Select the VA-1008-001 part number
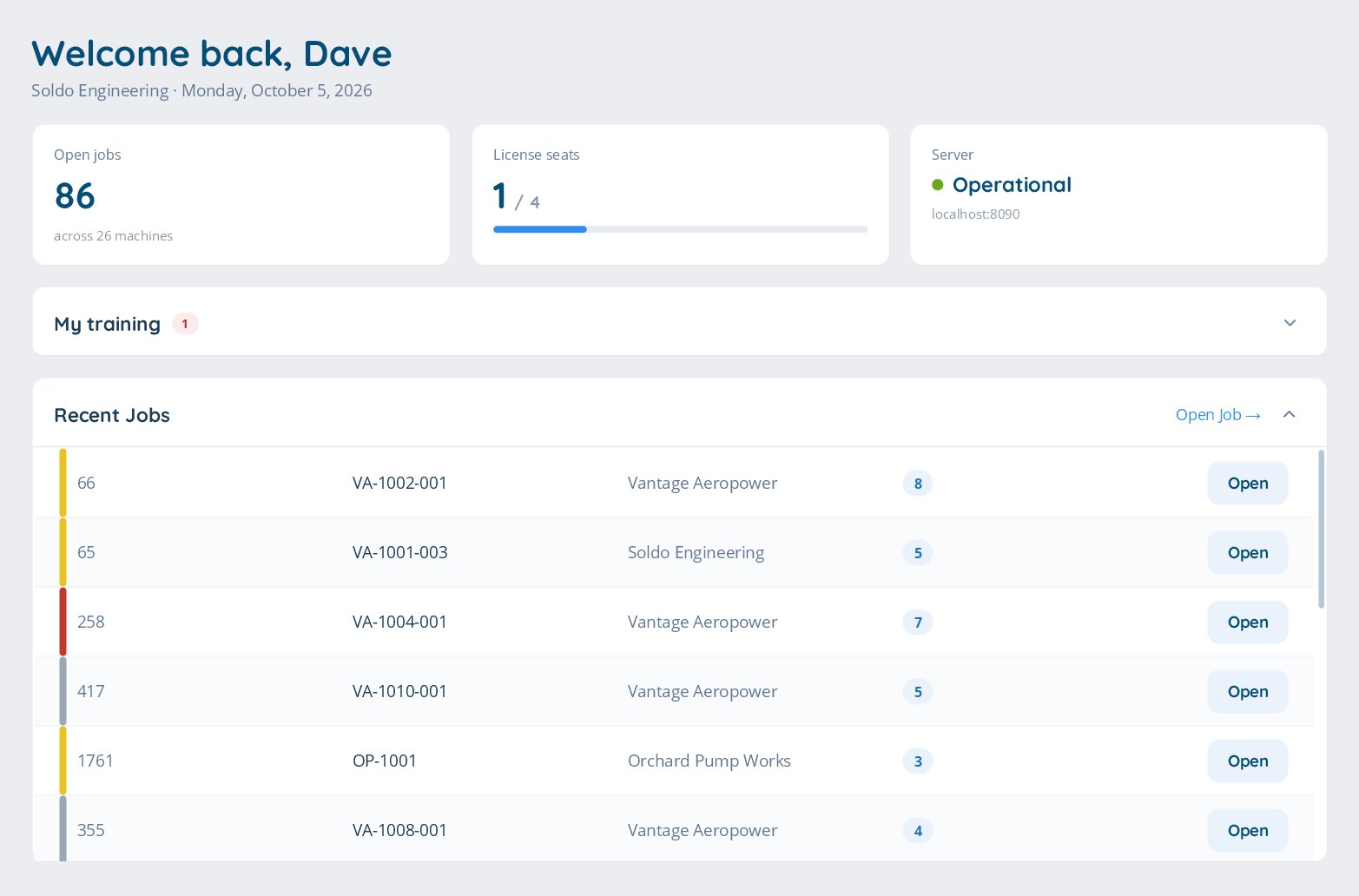This screenshot has height=896, width=1359. tap(399, 830)
